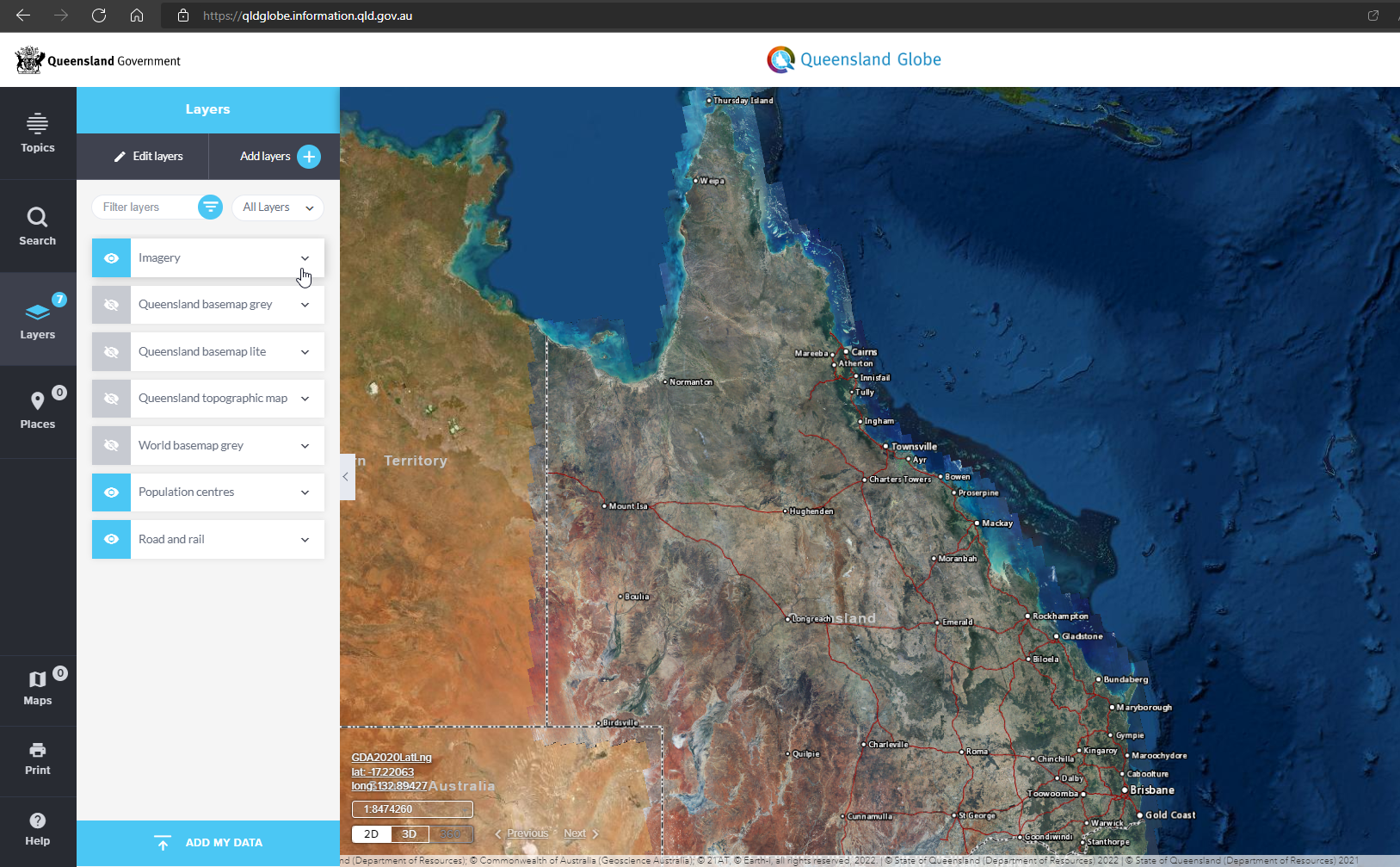
Task: Click the map scale value field
Action: pos(411,808)
